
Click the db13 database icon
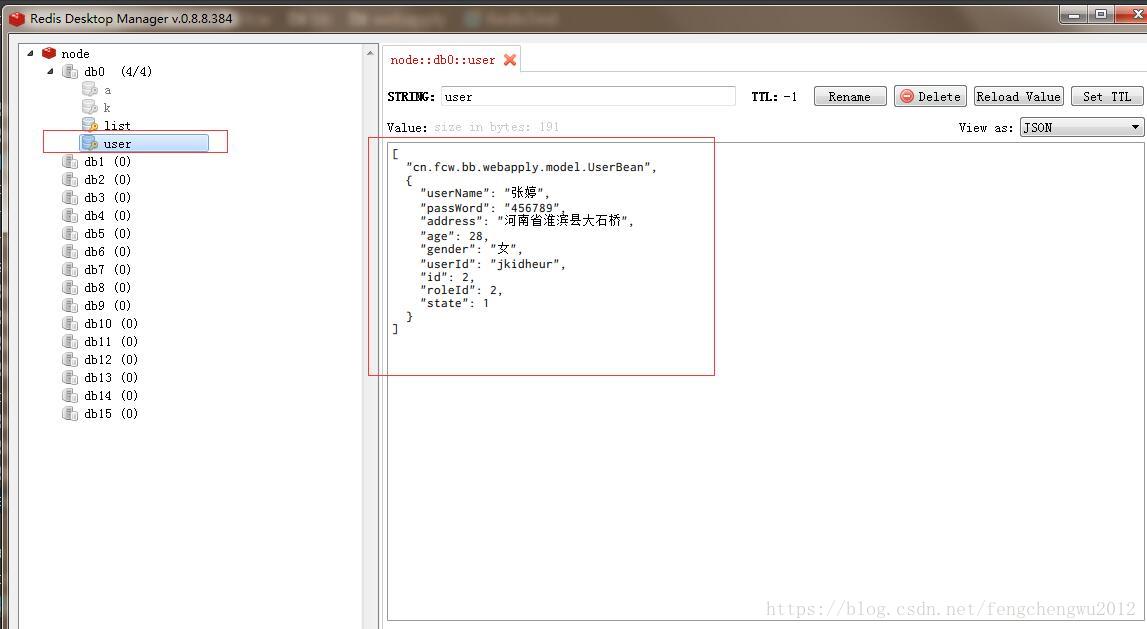[70, 377]
